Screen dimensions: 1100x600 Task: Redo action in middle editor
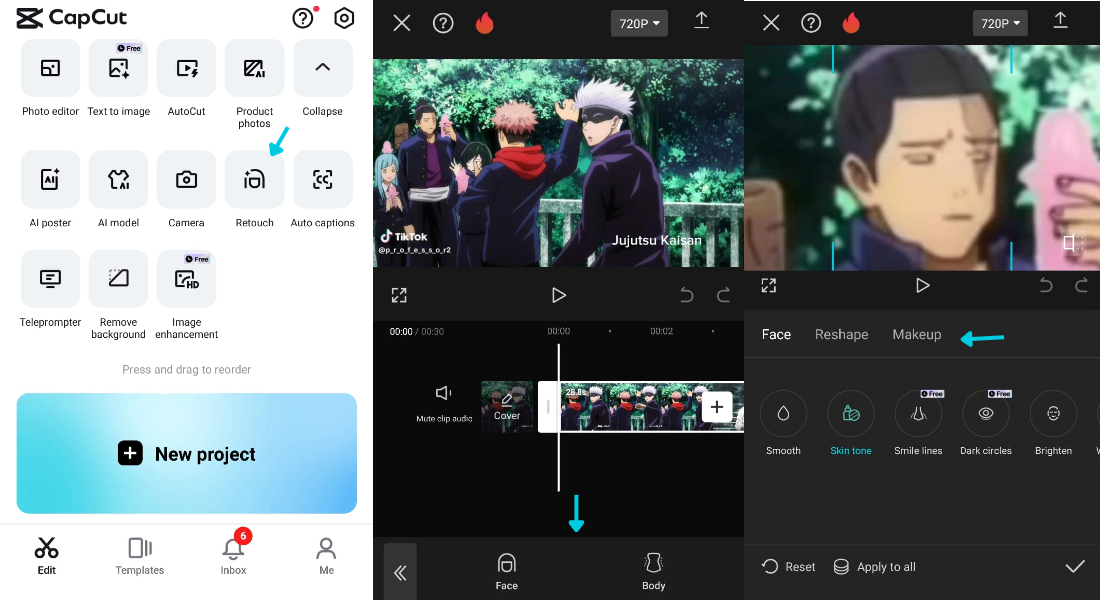tap(723, 295)
